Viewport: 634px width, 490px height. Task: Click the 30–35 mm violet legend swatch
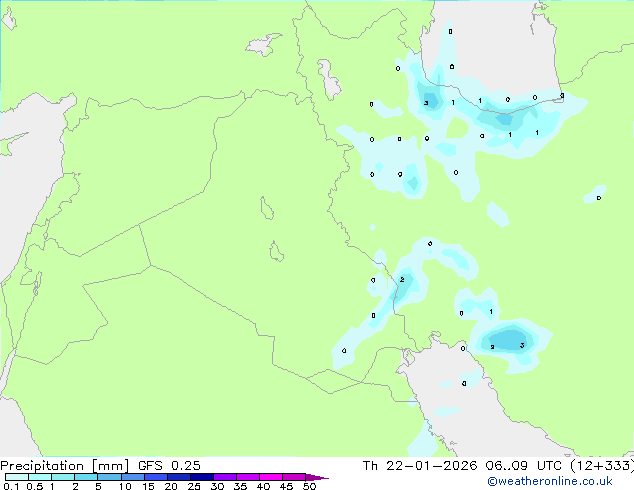[225, 477]
